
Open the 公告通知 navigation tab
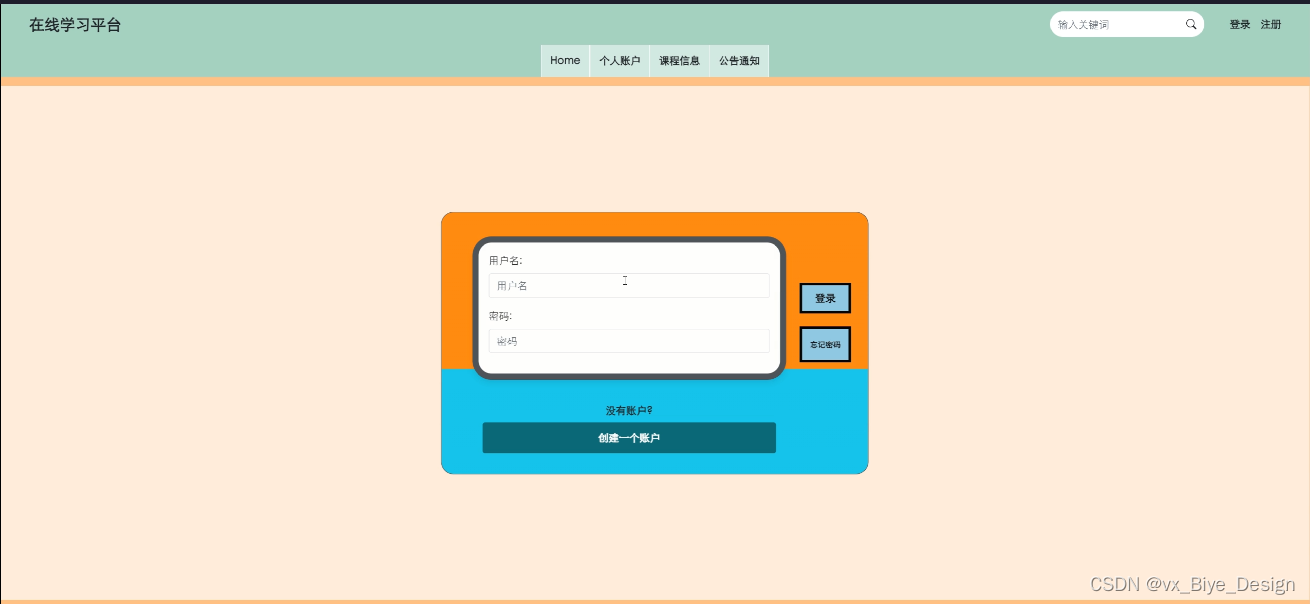(739, 61)
